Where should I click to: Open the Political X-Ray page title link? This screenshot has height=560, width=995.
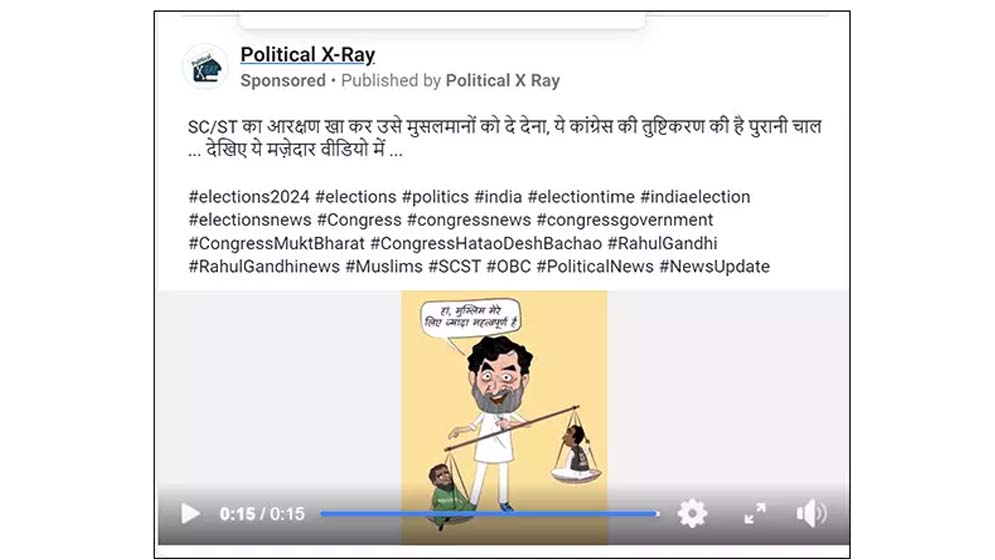tap(308, 55)
